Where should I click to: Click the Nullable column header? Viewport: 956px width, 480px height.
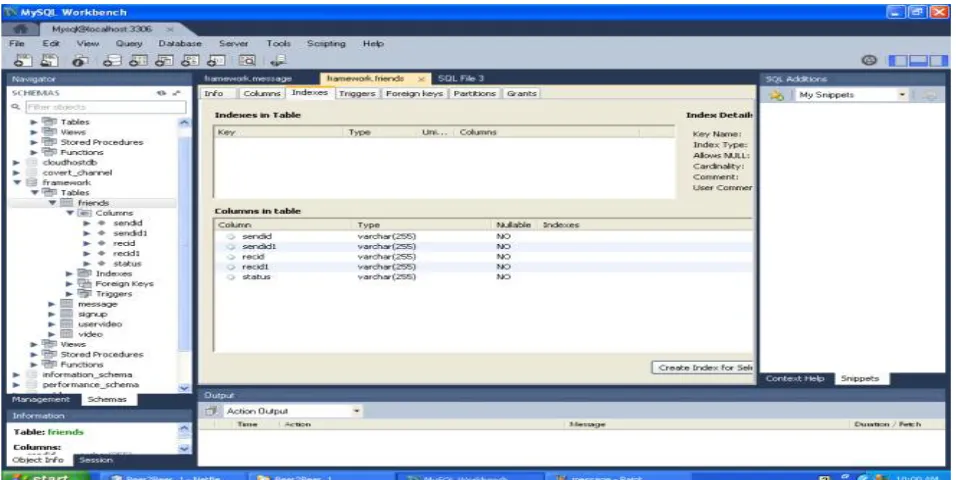coord(513,225)
